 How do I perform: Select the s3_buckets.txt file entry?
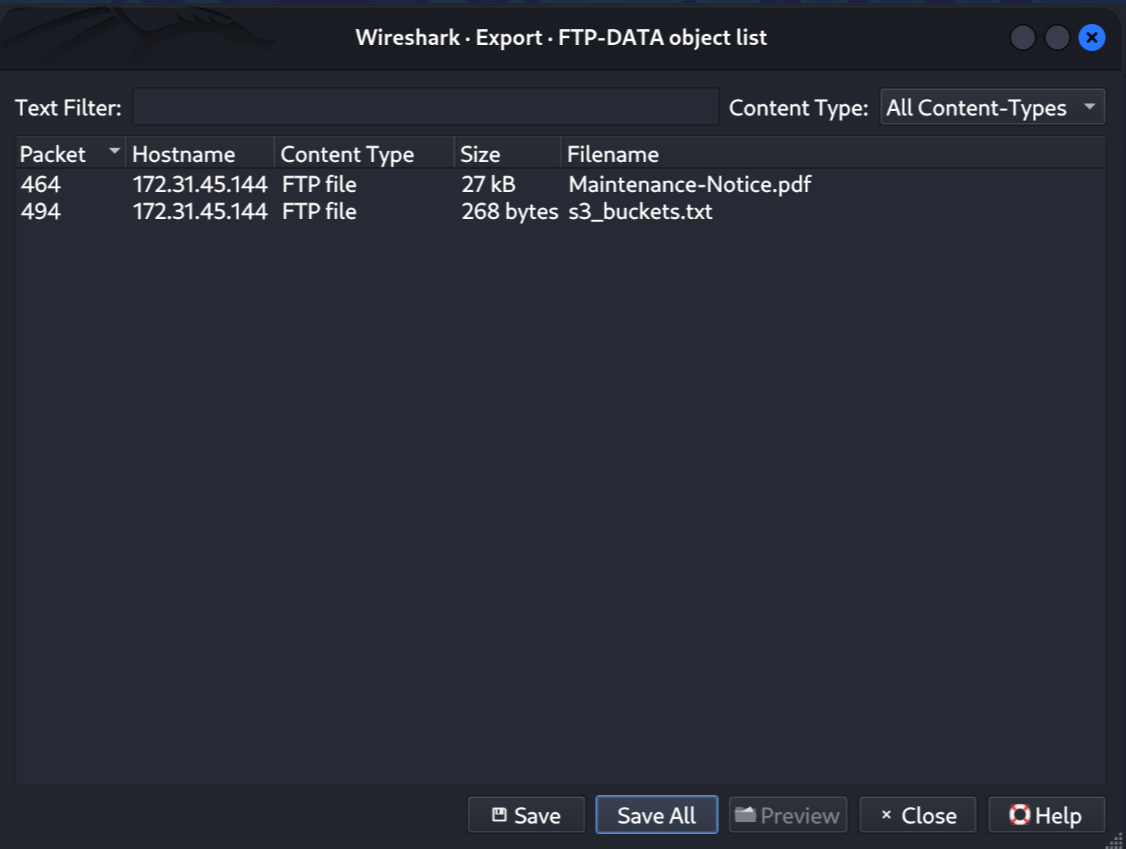[x=641, y=212]
